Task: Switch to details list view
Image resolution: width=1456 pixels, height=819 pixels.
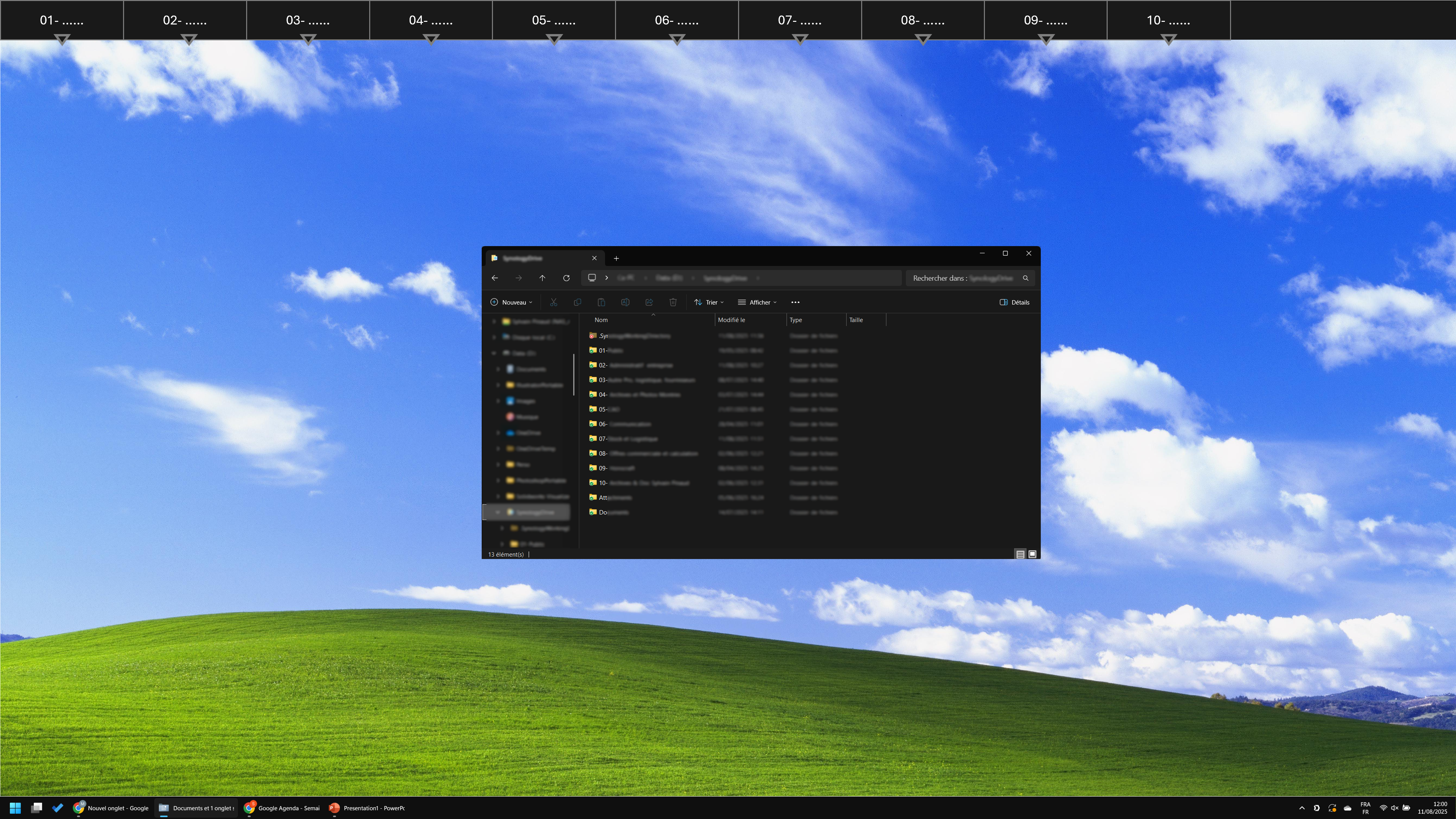Action: point(1020,554)
